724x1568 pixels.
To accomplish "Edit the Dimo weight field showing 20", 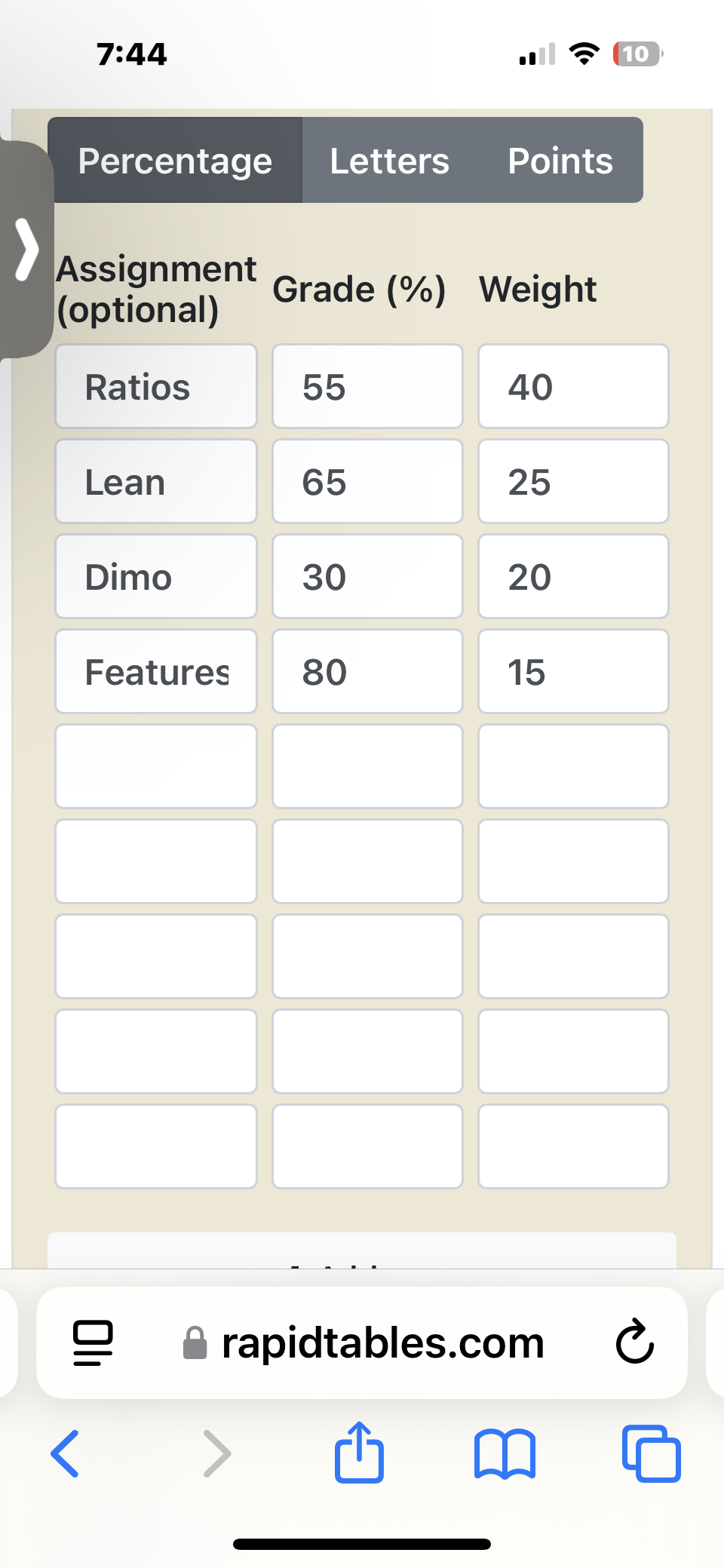I will pos(573,577).
